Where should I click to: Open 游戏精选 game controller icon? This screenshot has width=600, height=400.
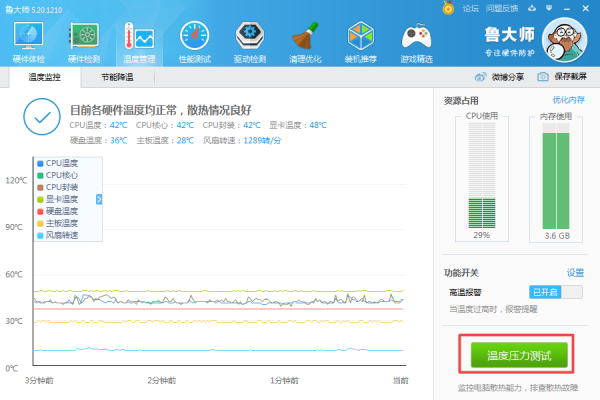click(x=416, y=42)
